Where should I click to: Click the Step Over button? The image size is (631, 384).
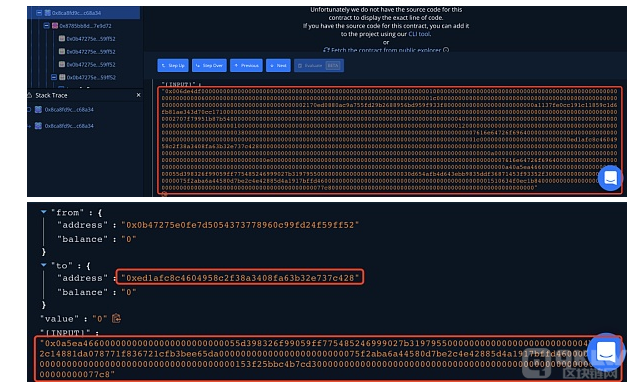pos(209,65)
